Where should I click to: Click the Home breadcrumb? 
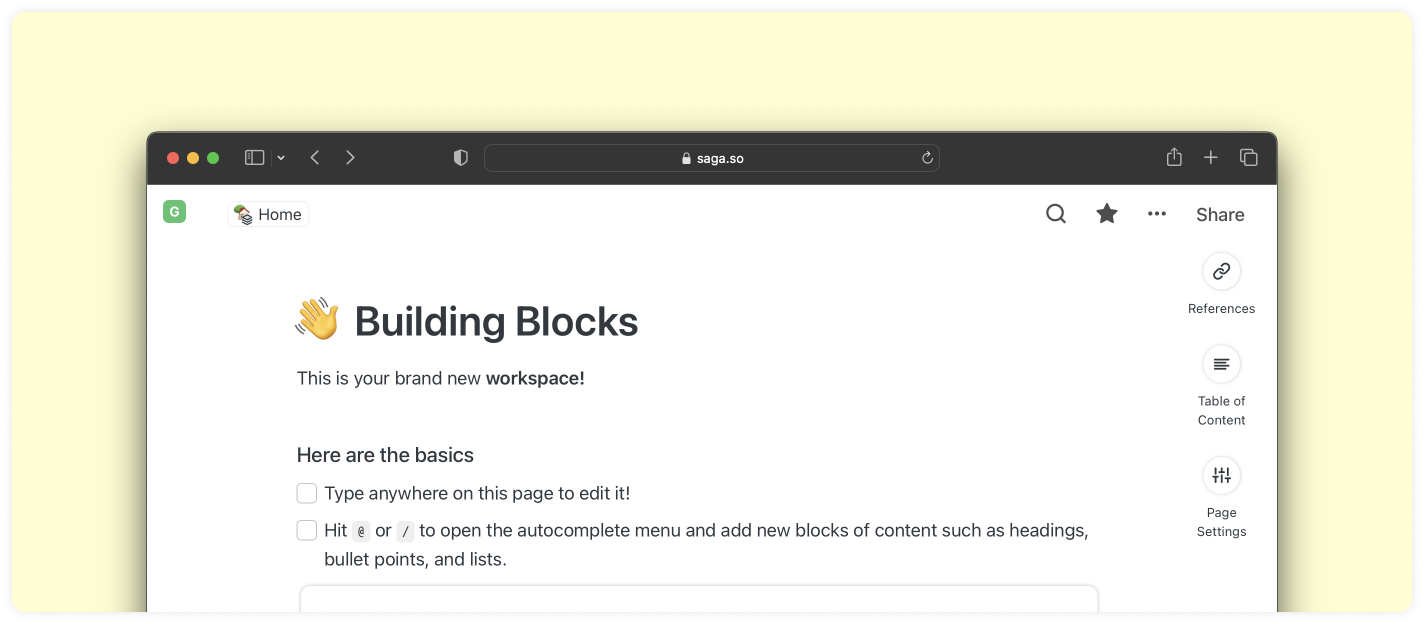269,214
